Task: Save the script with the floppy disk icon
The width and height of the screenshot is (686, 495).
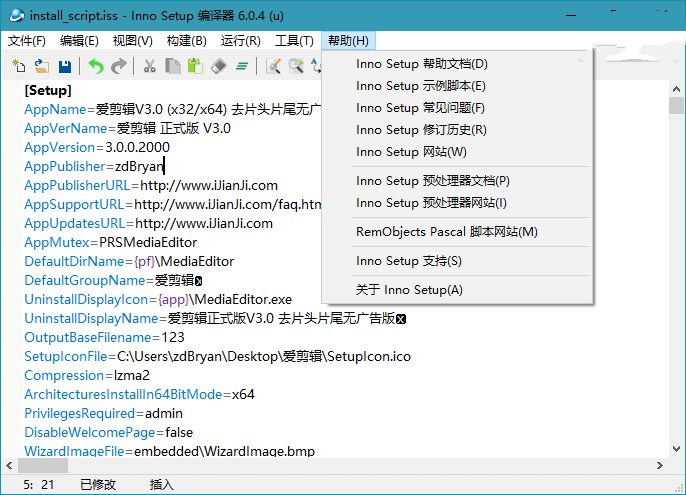Action: point(65,66)
